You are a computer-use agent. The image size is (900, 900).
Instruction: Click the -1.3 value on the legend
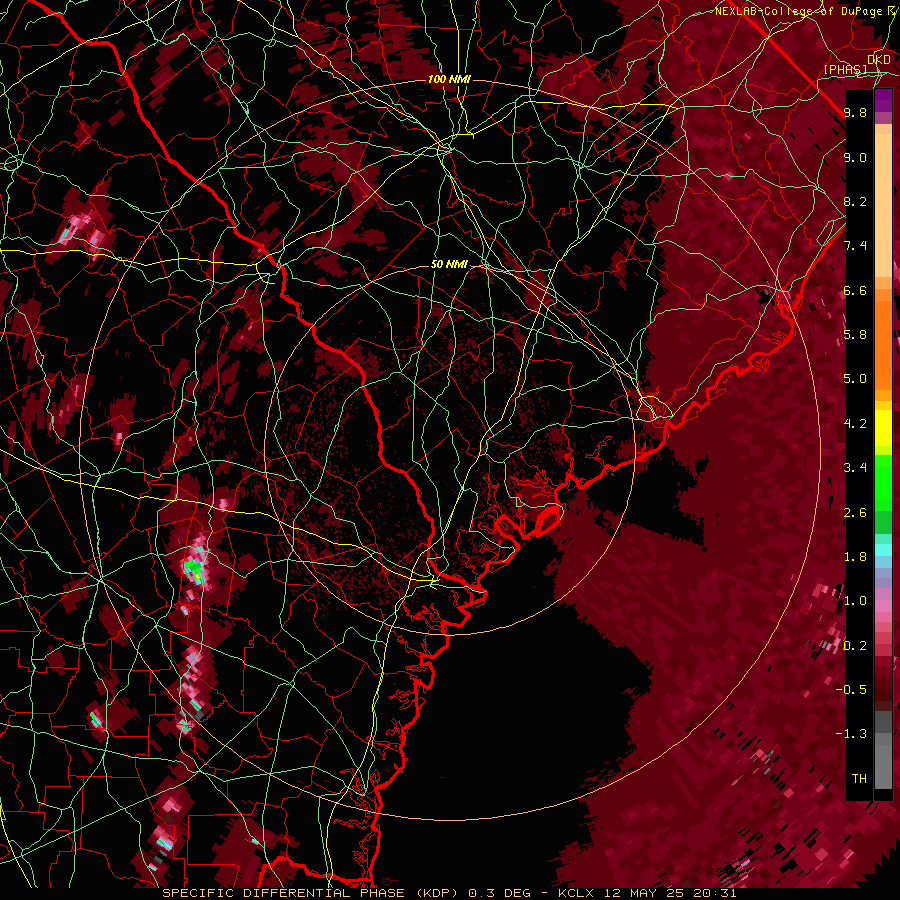coord(851,734)
